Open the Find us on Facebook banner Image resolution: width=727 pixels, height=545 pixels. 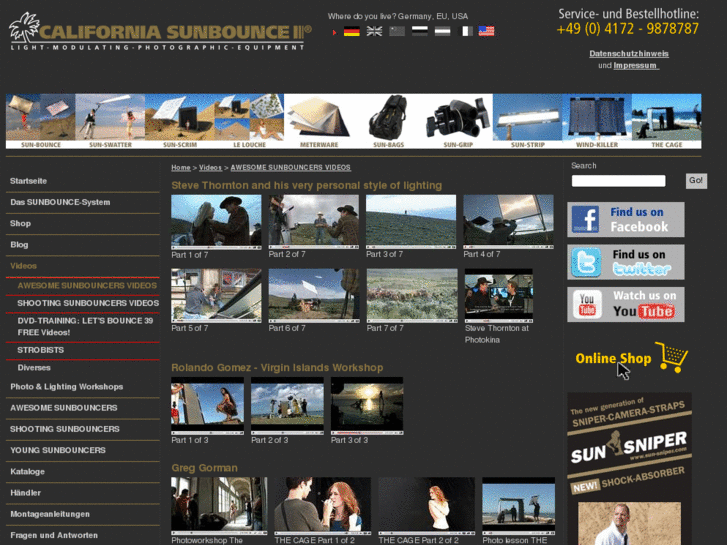click(x=625, y=219)
